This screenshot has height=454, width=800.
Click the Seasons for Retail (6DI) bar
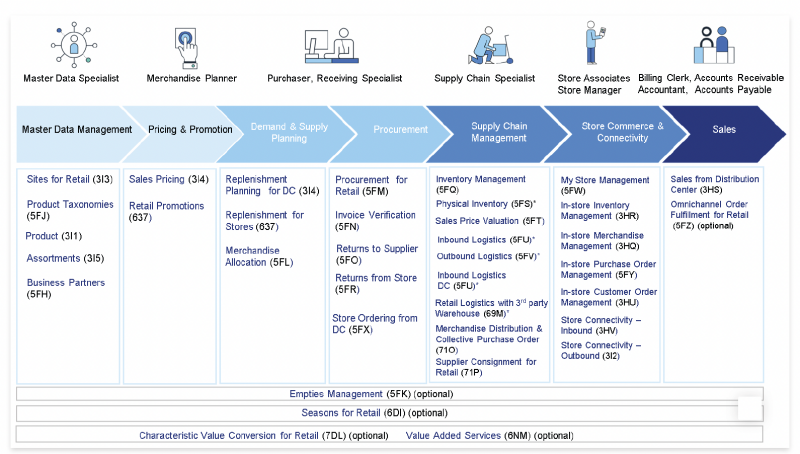pyautogui.click(x=389, y=413)
